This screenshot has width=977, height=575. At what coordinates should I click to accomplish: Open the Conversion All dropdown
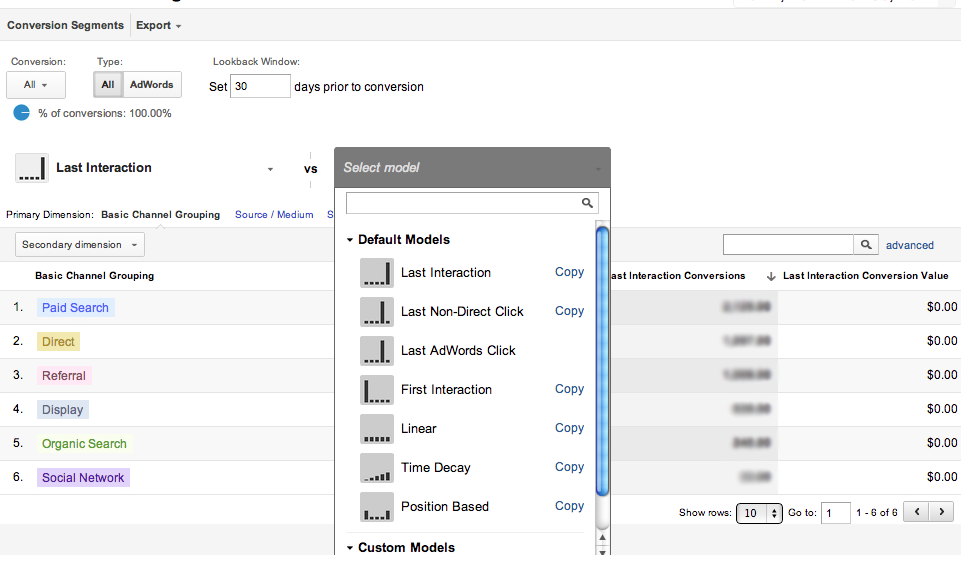click(x=36, y=85)
